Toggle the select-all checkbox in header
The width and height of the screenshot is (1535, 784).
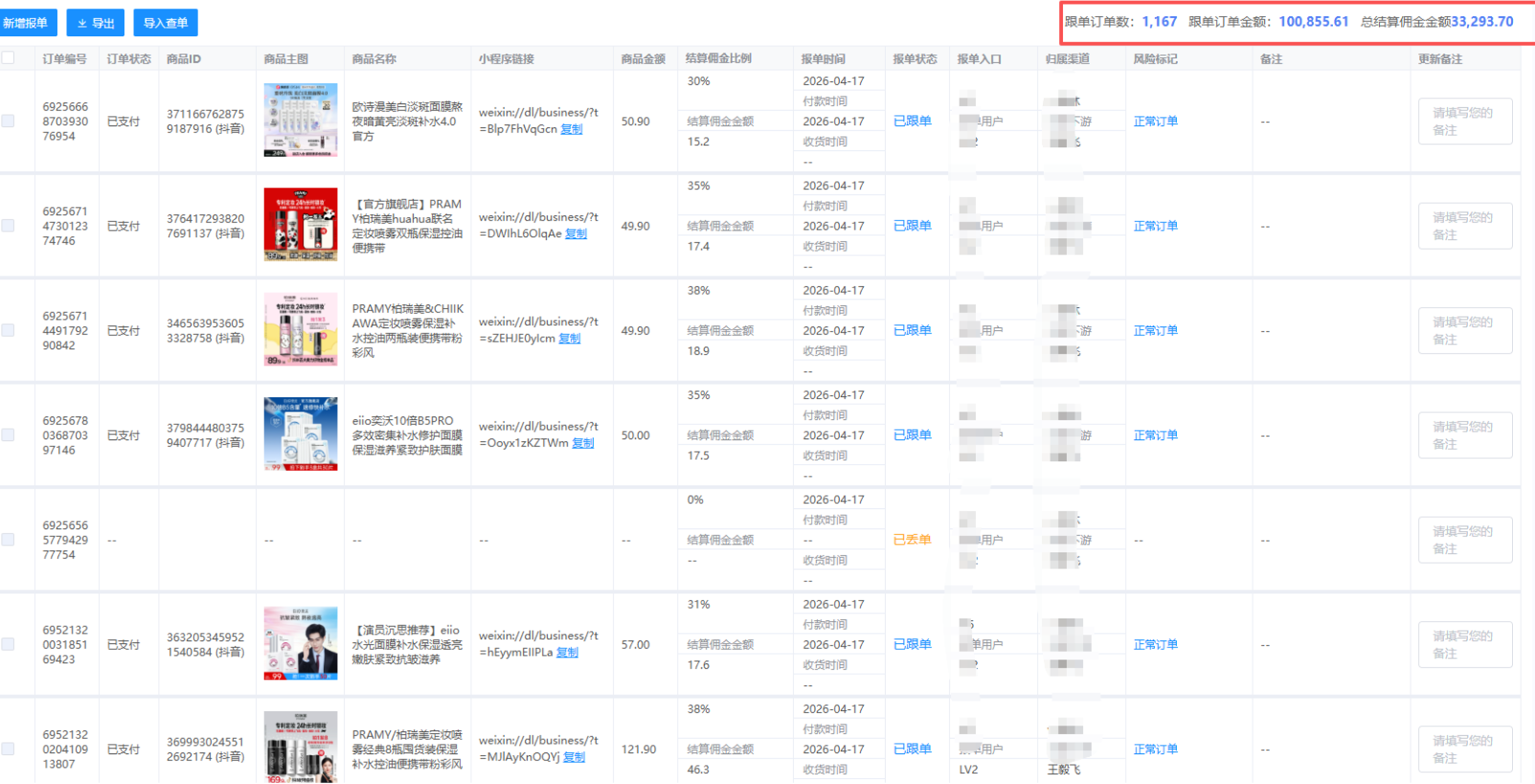point(9,58)
